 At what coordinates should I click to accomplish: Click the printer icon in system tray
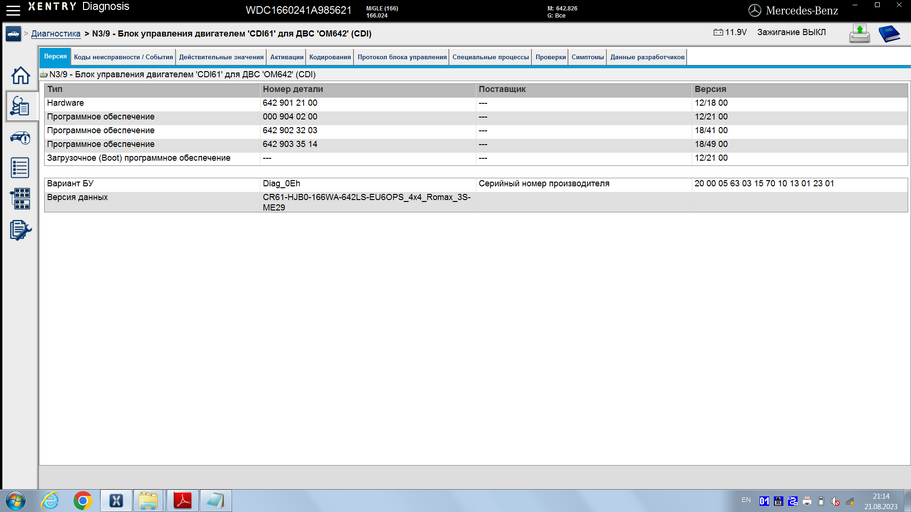click(x=806, y=501)
